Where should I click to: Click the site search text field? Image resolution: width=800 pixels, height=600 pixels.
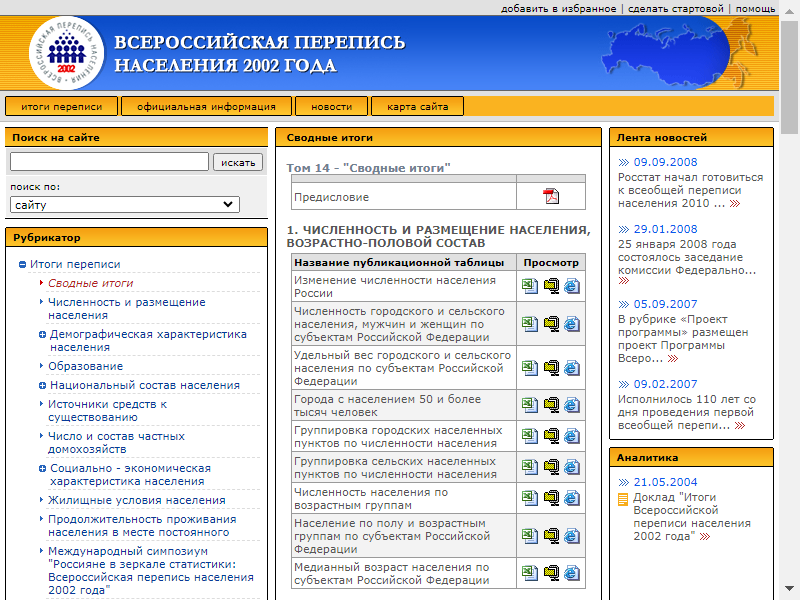point(109,162)
